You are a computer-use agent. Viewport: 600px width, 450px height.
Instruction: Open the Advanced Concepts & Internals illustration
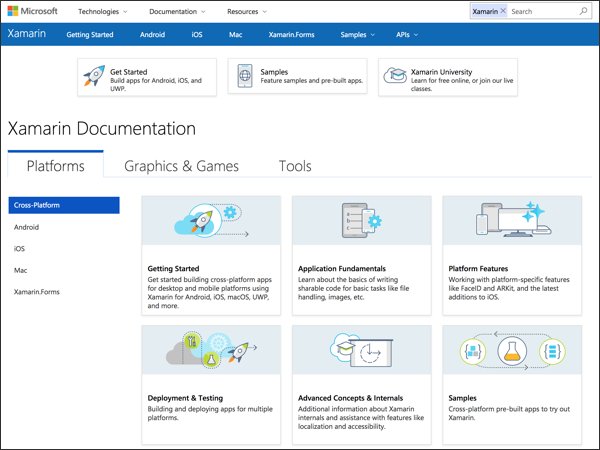click(x=362, y=350)
